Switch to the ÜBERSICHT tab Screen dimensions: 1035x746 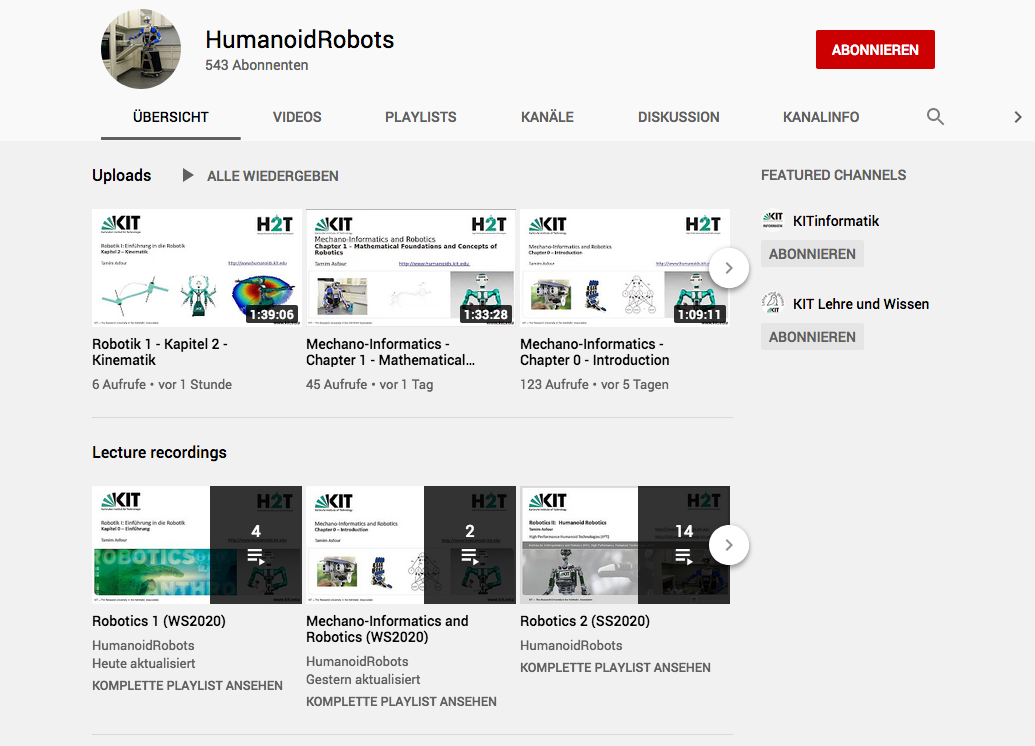pyautogui.click(x=170, y=117)
